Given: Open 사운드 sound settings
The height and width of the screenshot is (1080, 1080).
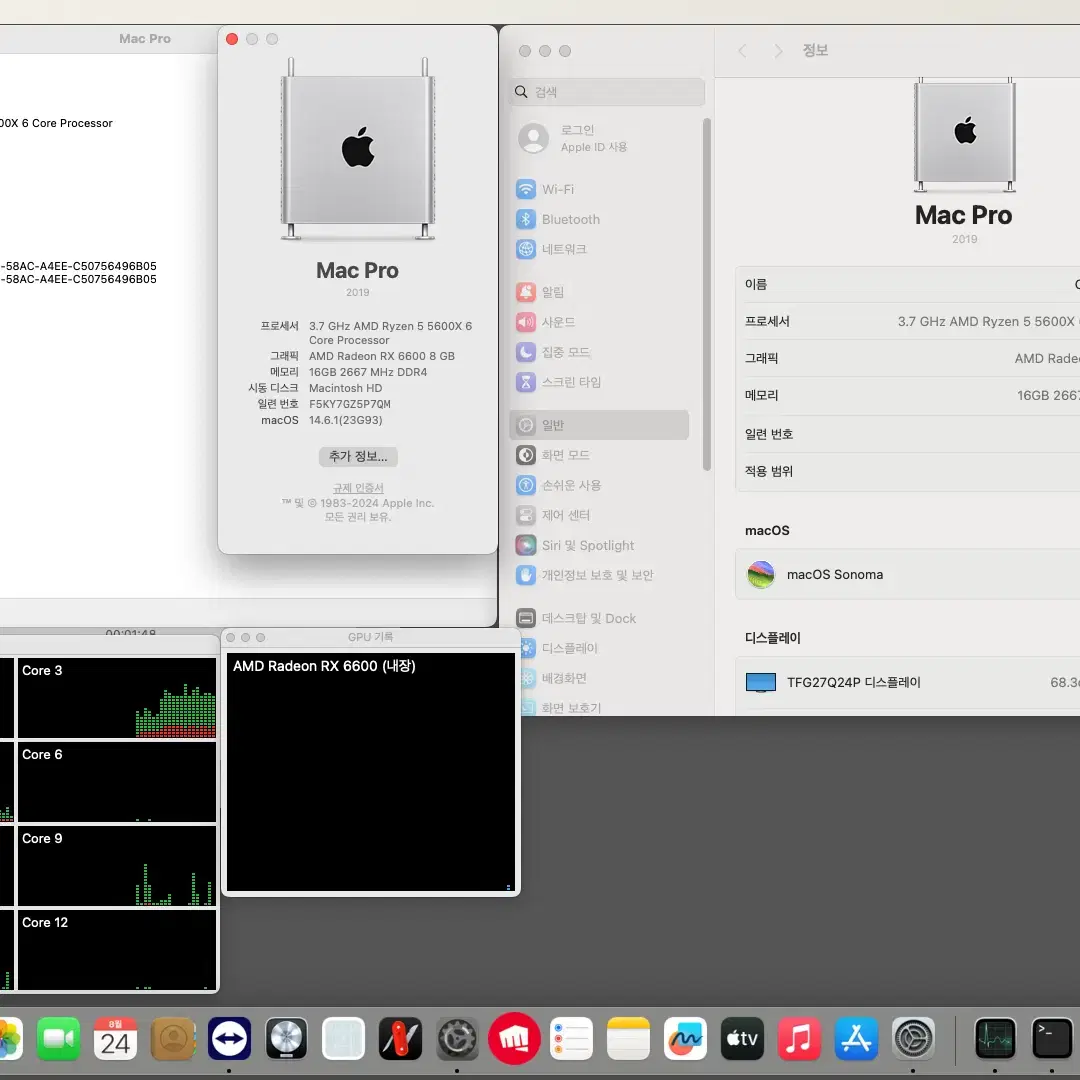Looking at the screenshot, I should click(599, 322).
